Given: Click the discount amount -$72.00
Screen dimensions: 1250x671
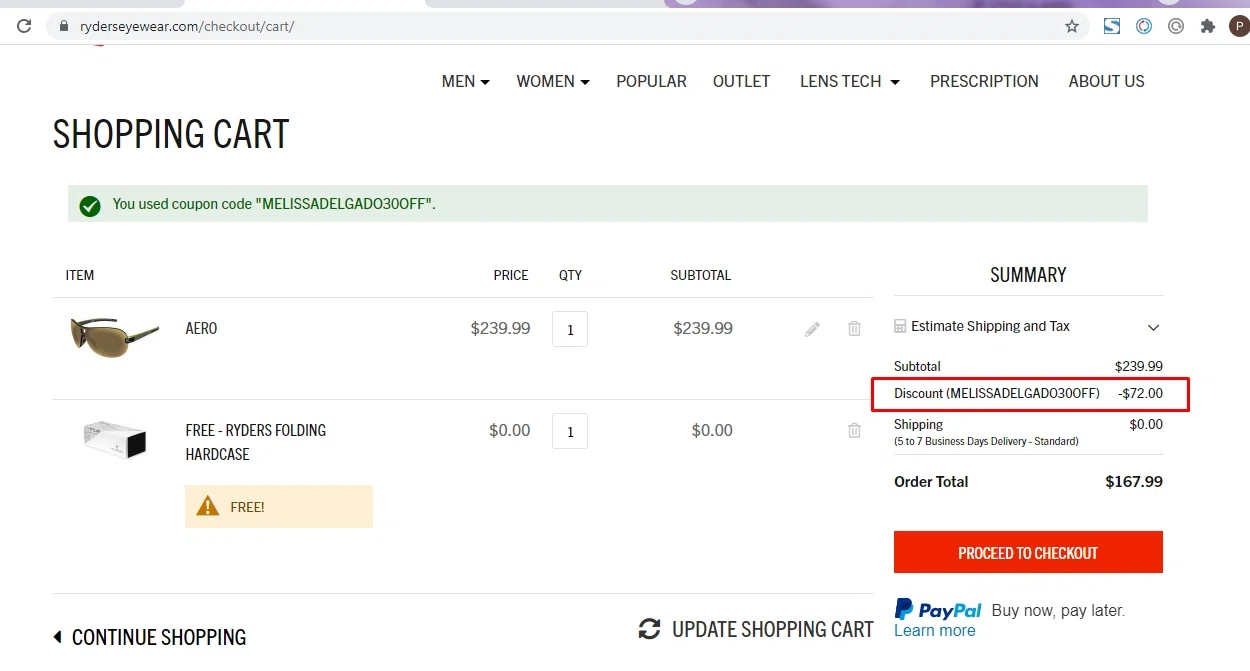Looking at the screenshot, I should coord(1140,394).
